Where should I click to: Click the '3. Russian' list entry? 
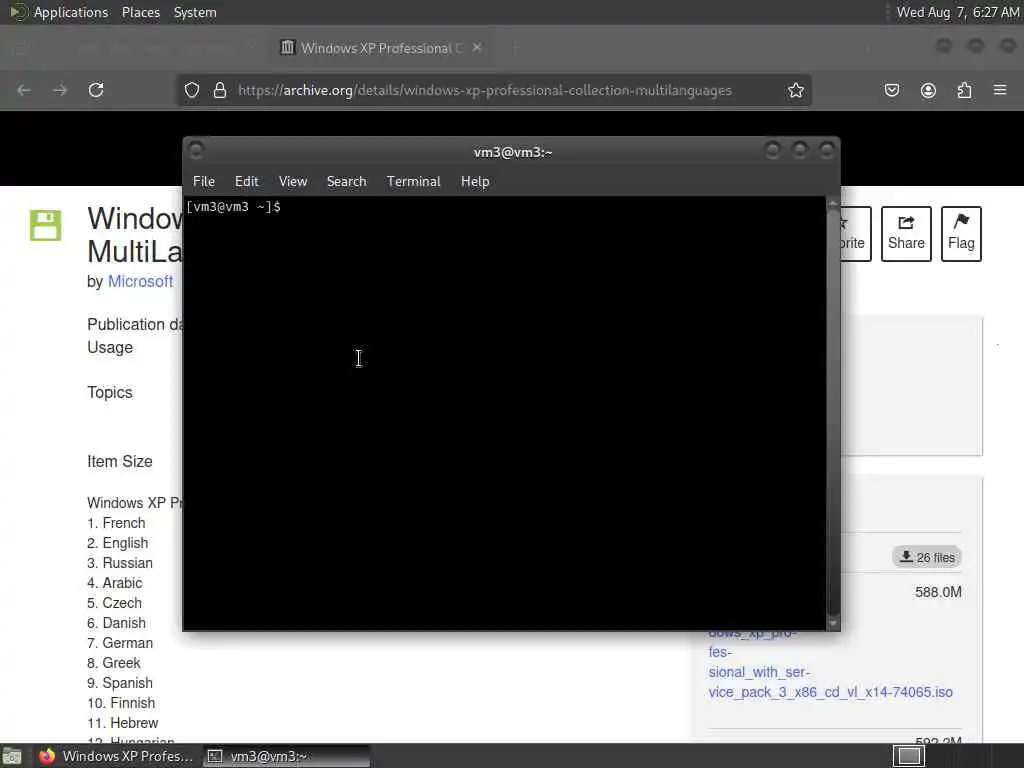pyautogui.click(x=120, y=563)
